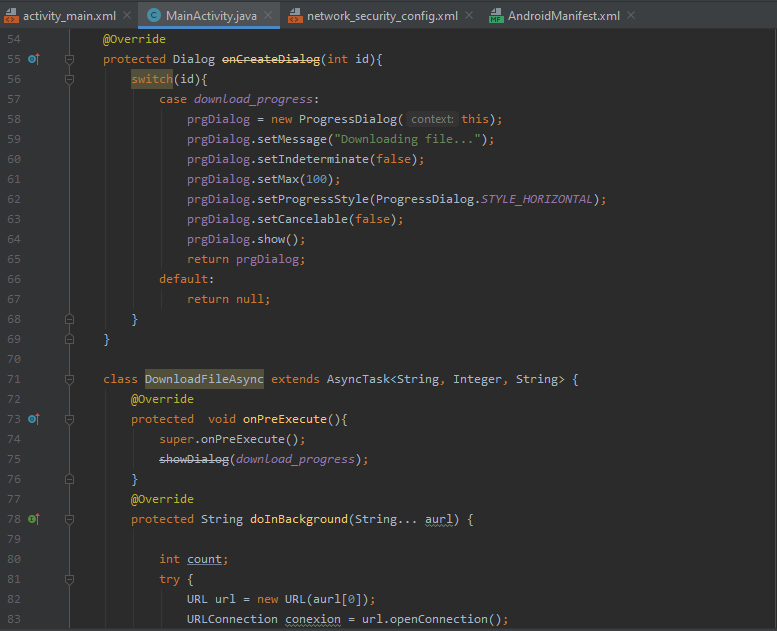The image size is (777, 631).
Task: Click line number 62 in the gutter
Action: (x=14, y=199)
